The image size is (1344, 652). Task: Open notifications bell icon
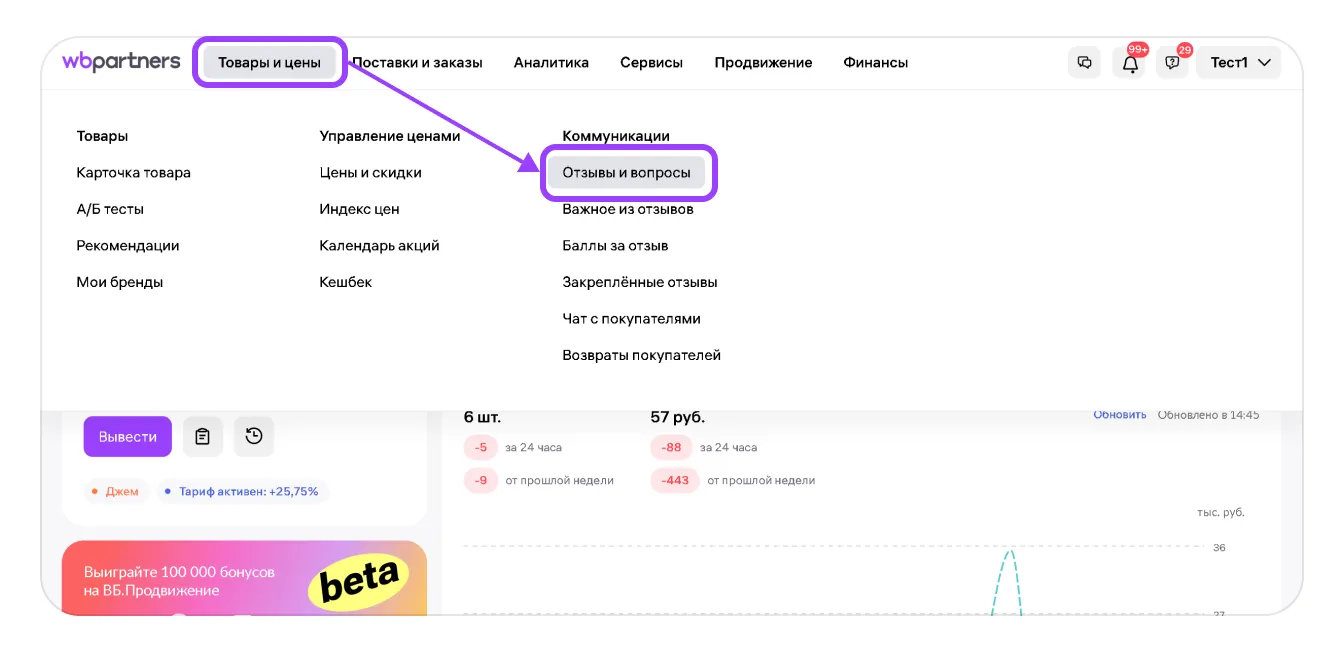point(1130,63)
